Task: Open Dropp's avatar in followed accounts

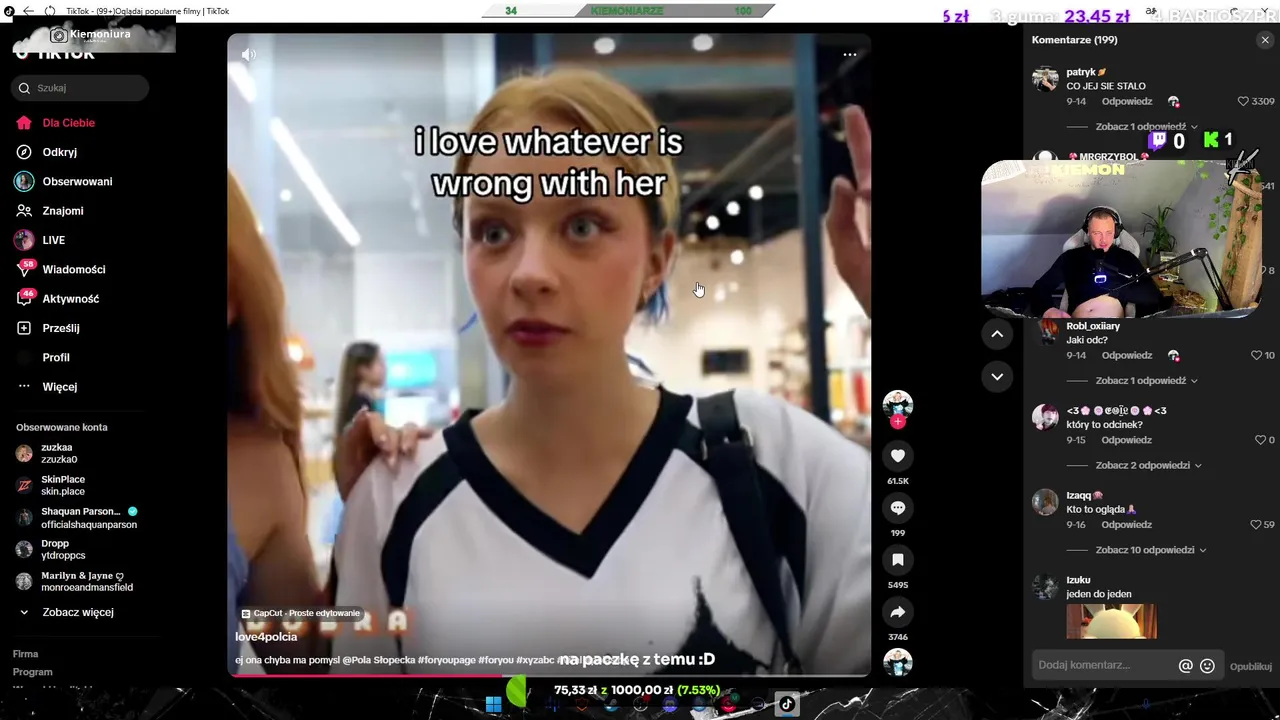Action: coord(24,550)
